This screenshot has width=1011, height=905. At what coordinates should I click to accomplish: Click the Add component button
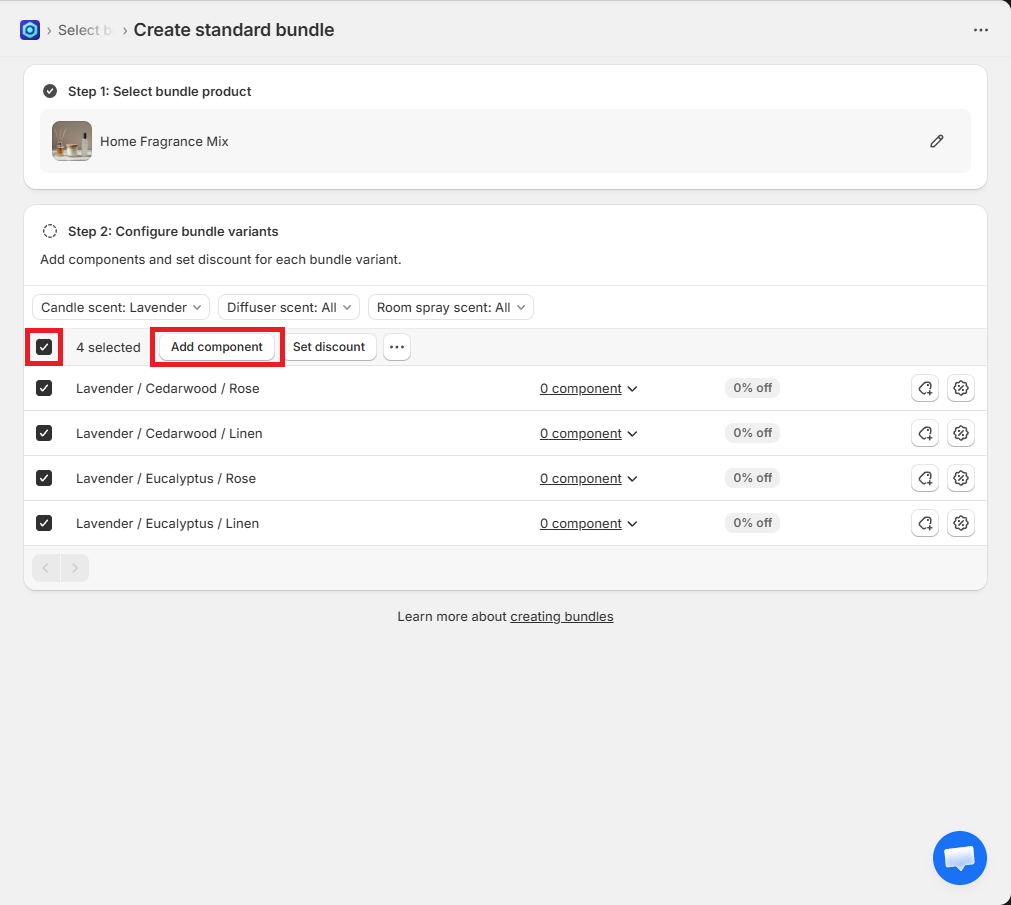coord(217,347)
